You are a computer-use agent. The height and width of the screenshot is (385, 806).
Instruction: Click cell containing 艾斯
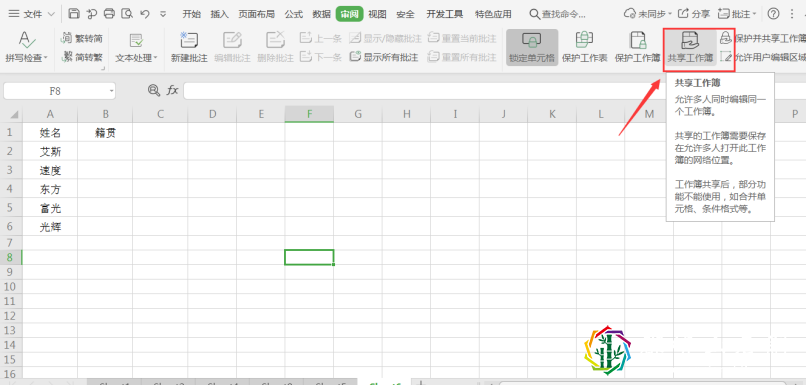pos(50,152)
